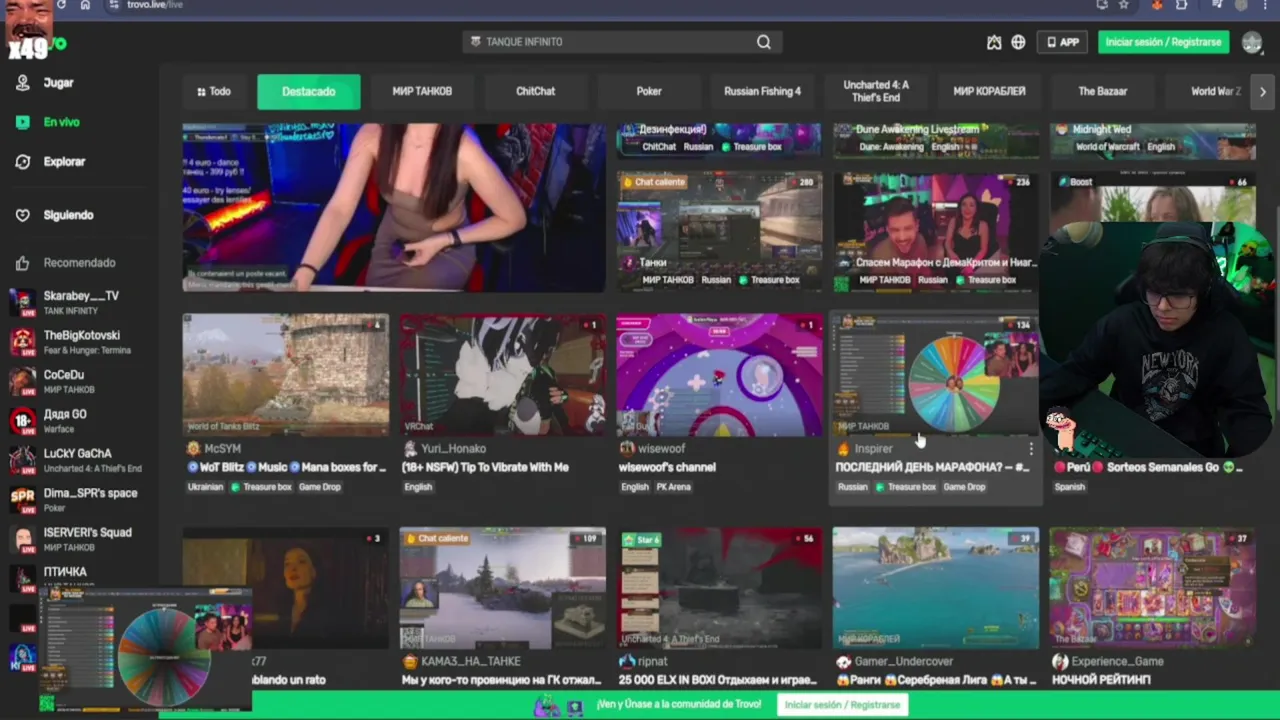The height and width of the screenshot is (720, 1280).
Task: Click Spanish tag under Perú stream
Action: 1069,487
